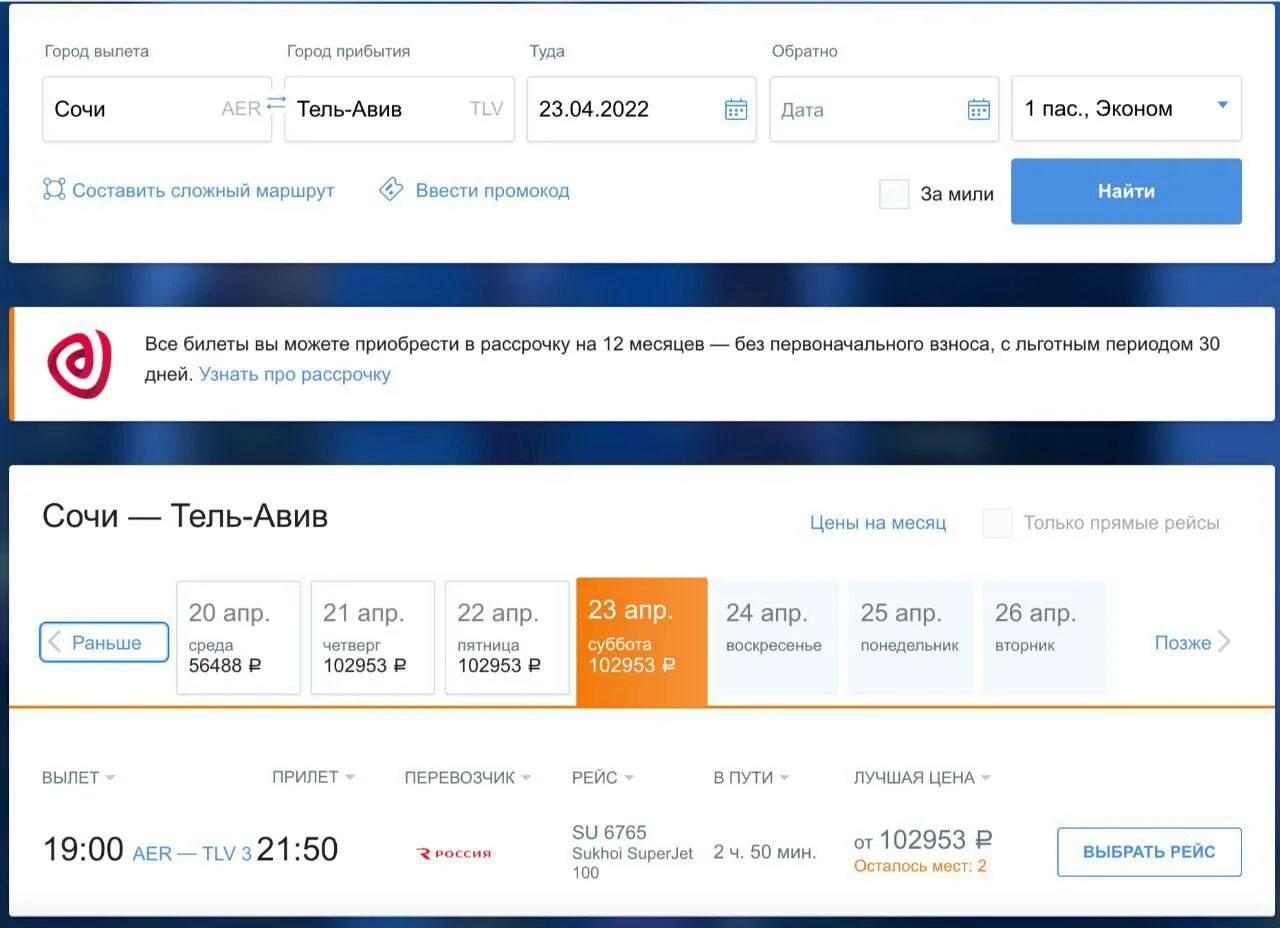The height and width of the screenshot is (928, 1280).
Task: Sort by В ПУТИ column
Action: point(751,778)
